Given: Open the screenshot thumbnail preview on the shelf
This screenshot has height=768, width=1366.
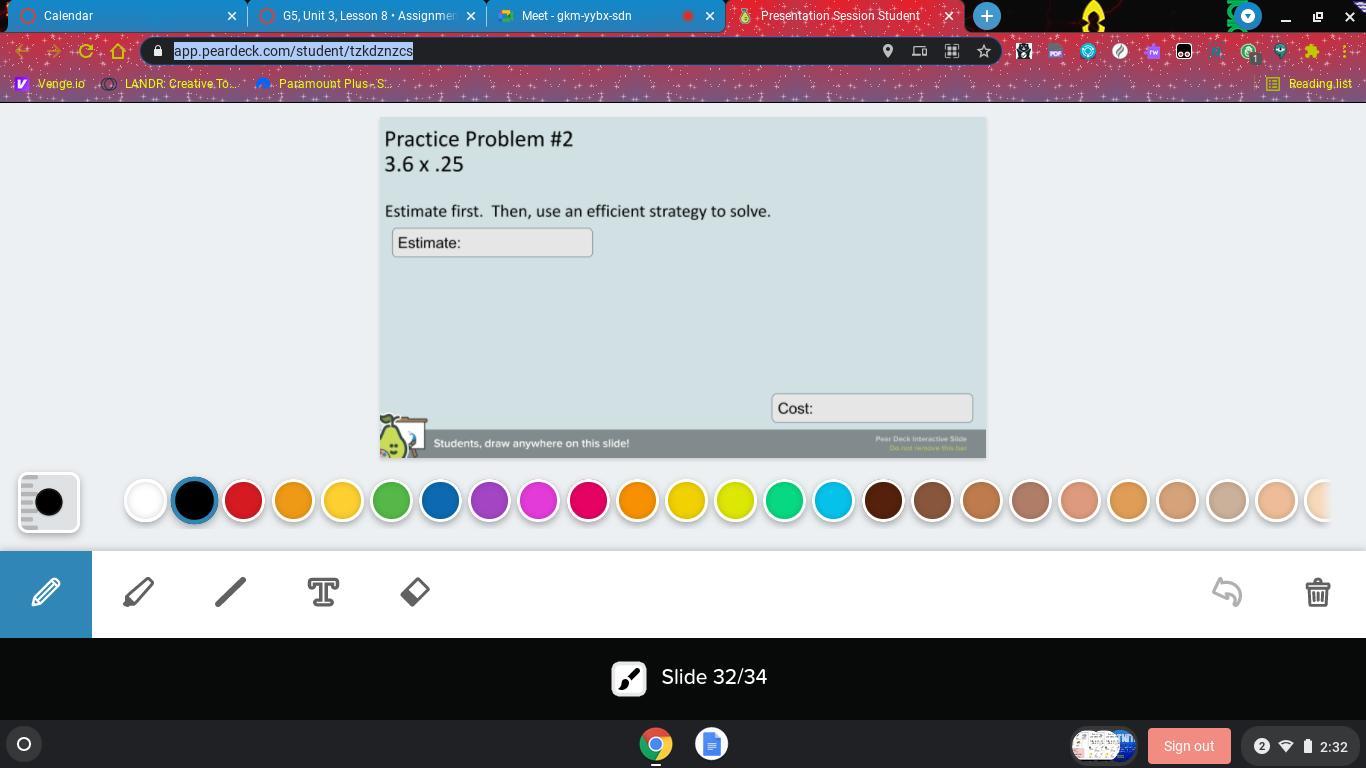Looking at the screenshot, I should 1104,745.
